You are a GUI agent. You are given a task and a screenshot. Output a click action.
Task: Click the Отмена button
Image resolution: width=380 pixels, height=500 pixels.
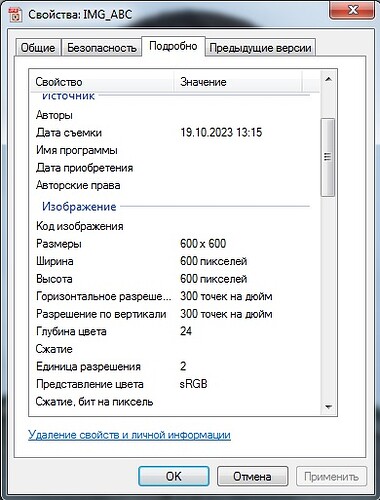(x=252, y=476)
